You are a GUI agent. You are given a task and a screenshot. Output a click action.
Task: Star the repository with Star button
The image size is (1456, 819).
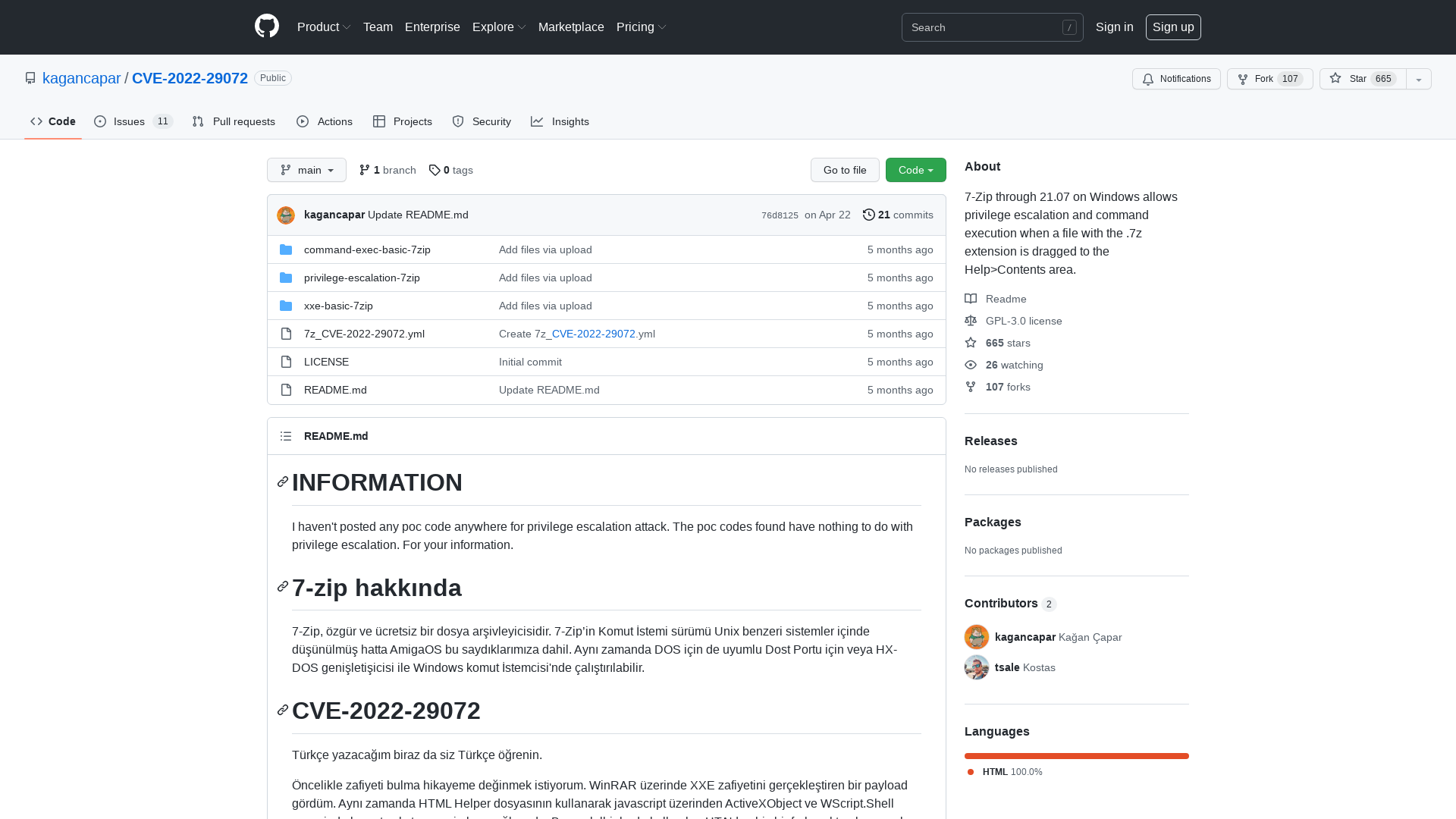click(1363, 79)
